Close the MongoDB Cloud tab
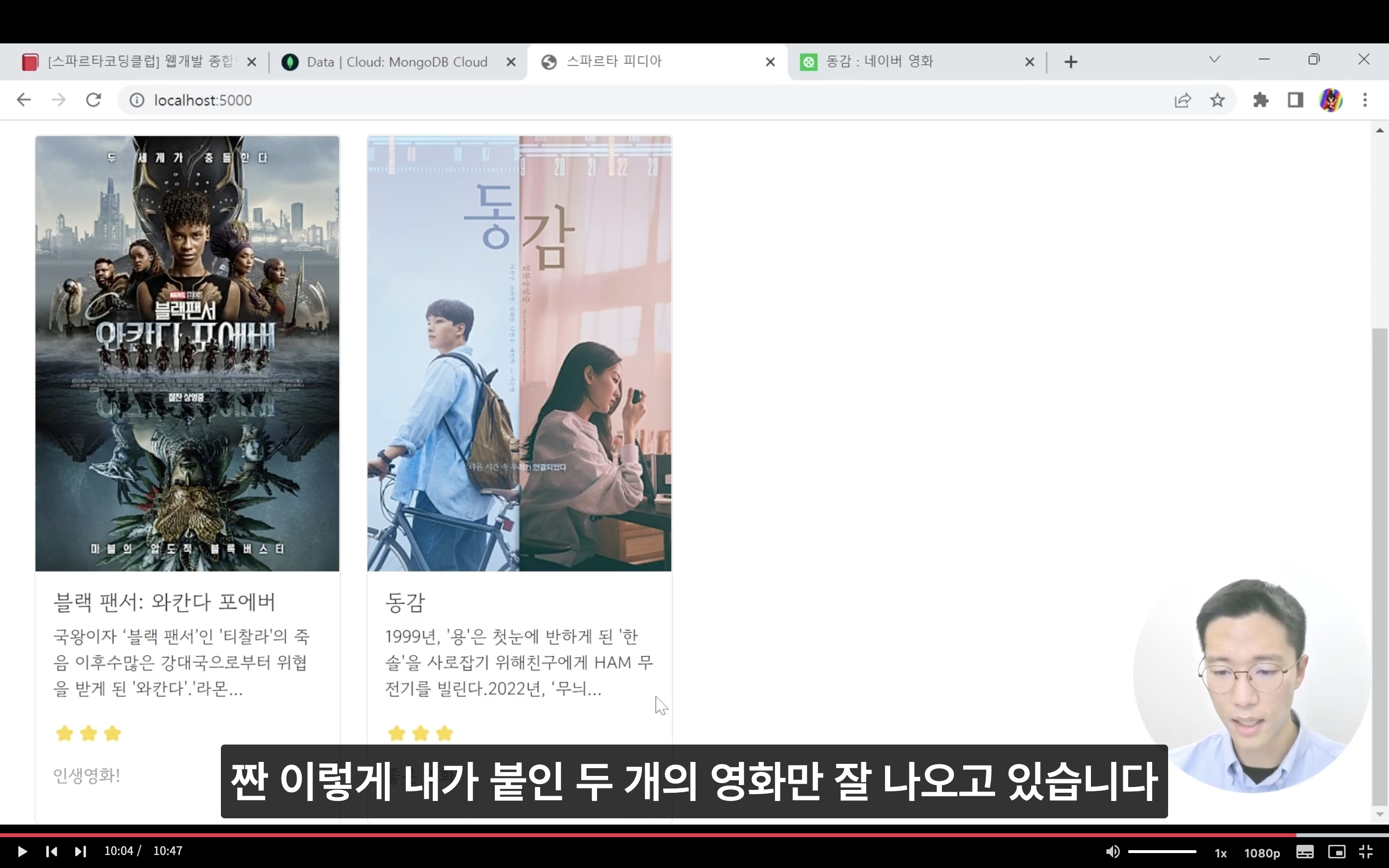 coord(511,62)
